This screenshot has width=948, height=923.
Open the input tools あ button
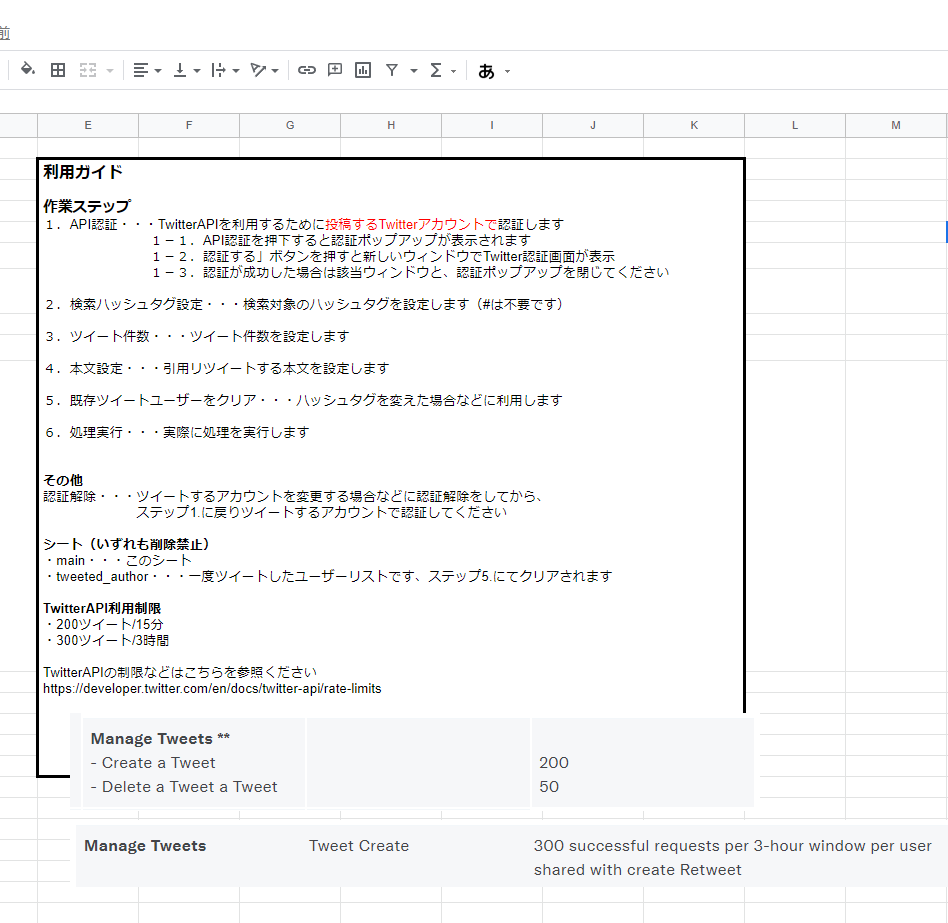click(x=486, y=71)
